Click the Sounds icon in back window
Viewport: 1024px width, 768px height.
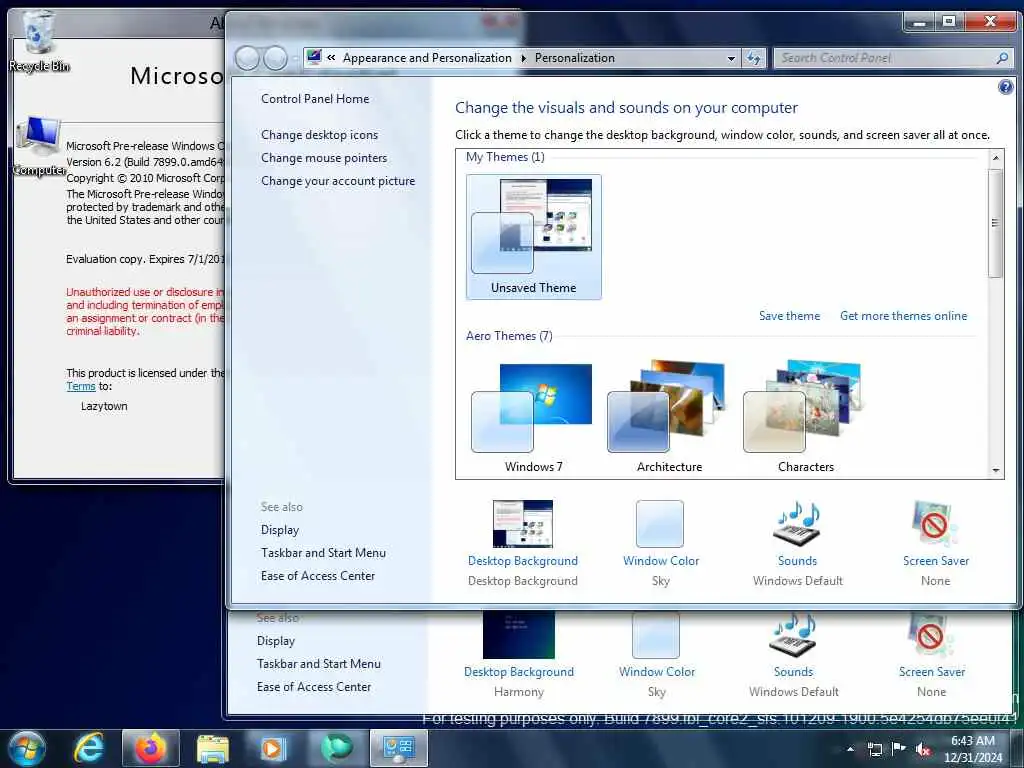point(793,635)
